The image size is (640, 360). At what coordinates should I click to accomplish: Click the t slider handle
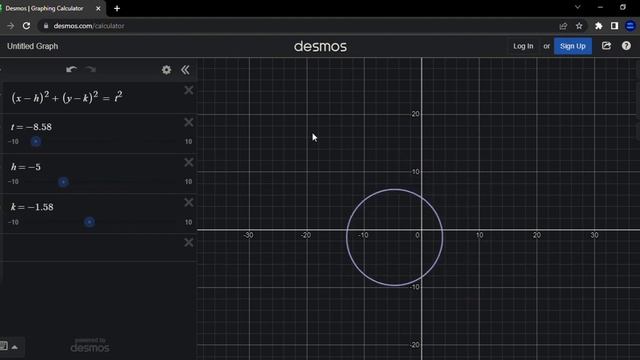pos(36,142)
